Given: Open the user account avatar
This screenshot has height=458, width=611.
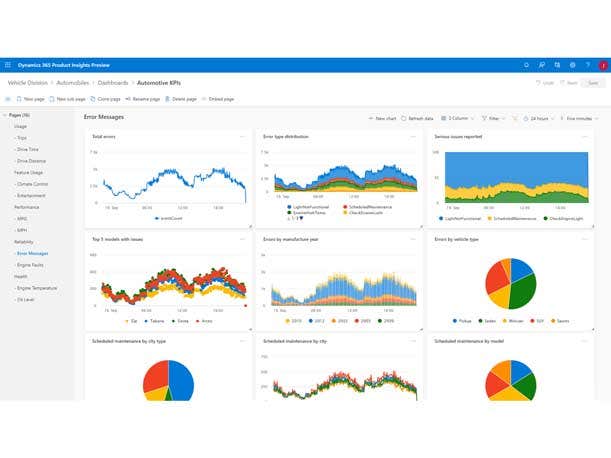Looking at the screenshot, I should tap(602, 65).
